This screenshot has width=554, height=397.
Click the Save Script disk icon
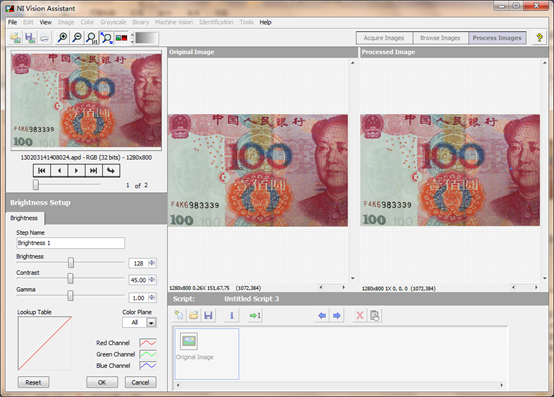click(208, 315)
